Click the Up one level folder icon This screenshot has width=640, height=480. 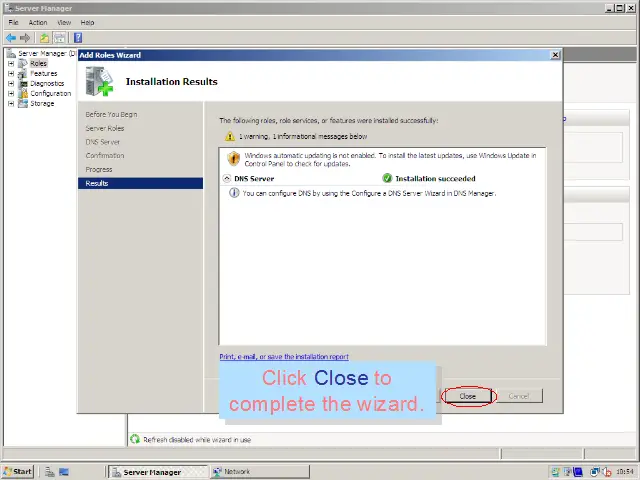click(x=44, y=38)
